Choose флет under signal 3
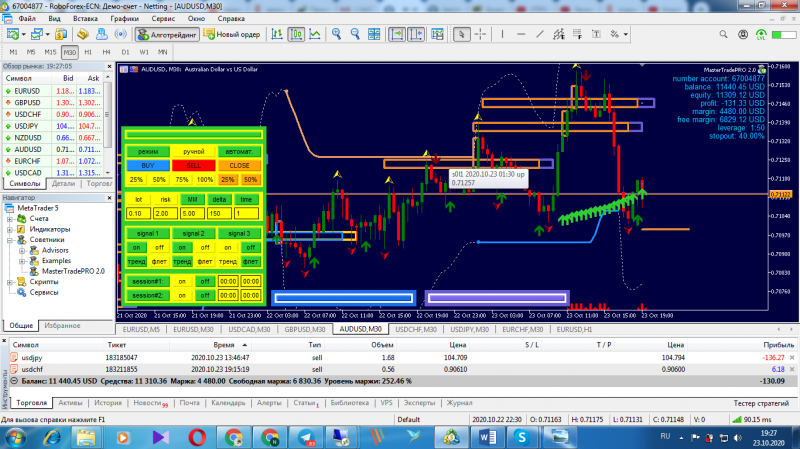 251,261
